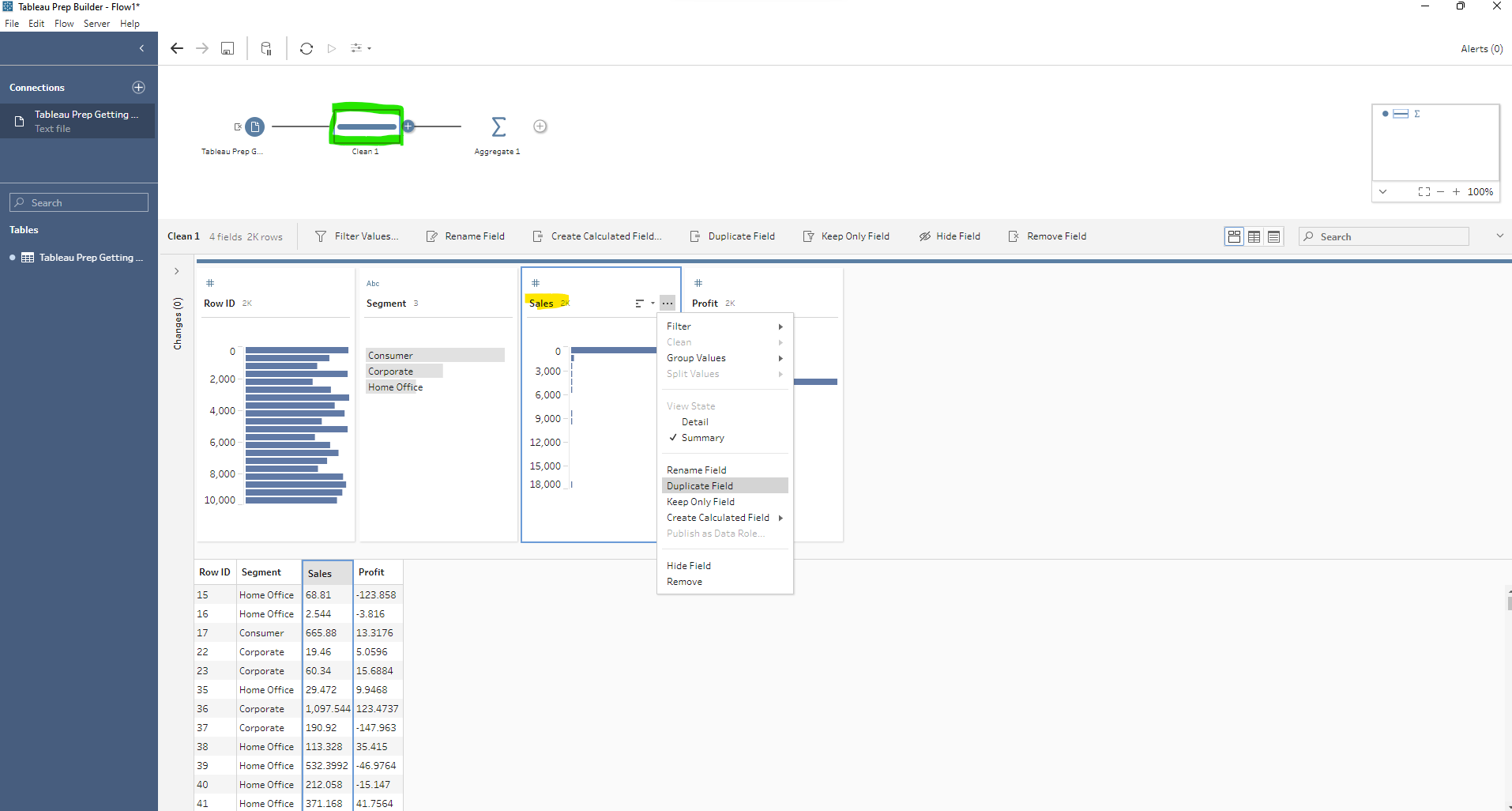The height and width of the screenshot is (811, 1512).
Task: Open the File menu
Action: (x=12, y=24)
